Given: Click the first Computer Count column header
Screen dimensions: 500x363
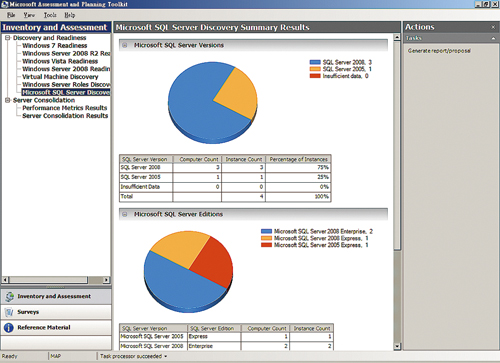Looking at the screenshot, I should (x=197, y=159).
